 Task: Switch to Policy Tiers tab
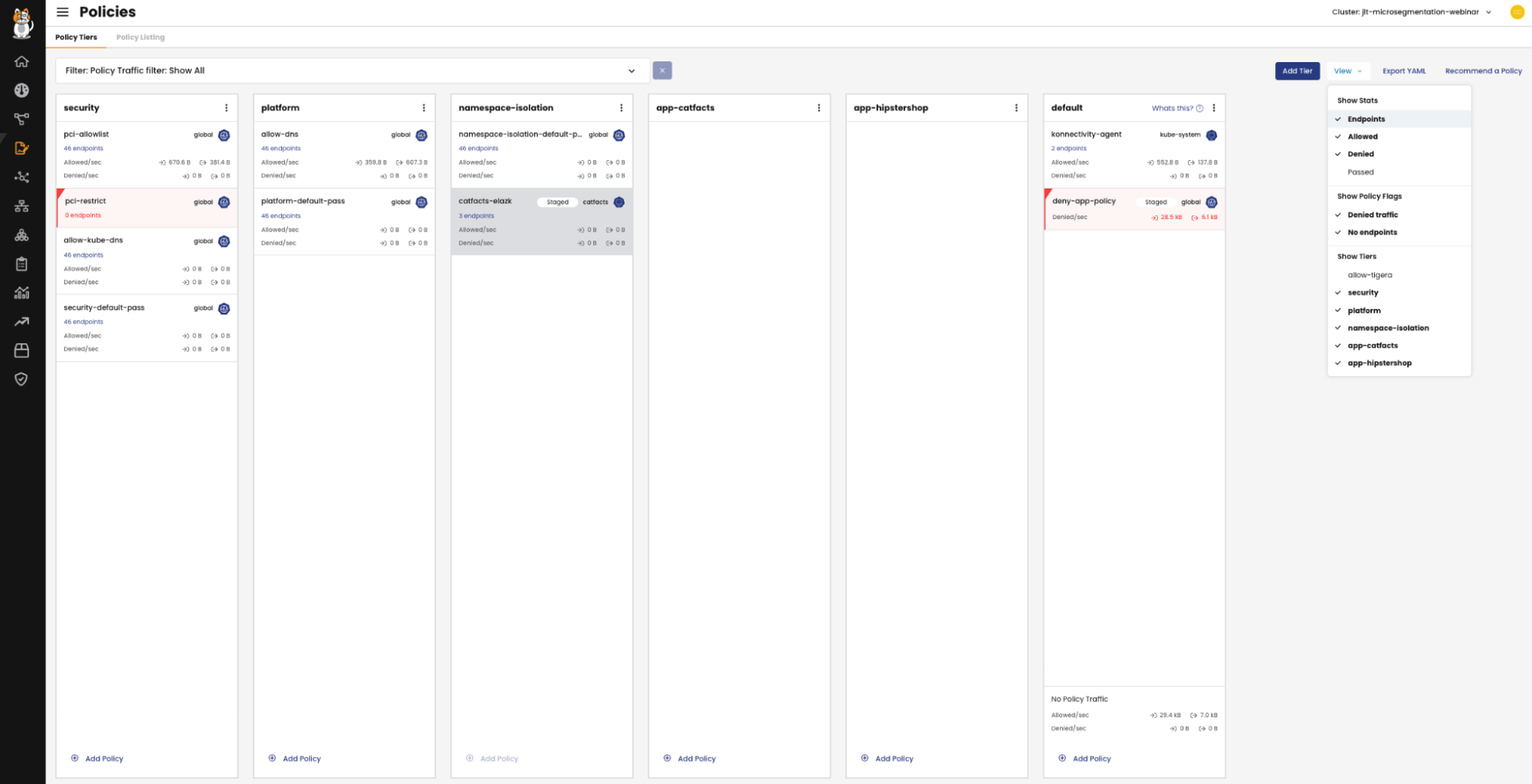(76, 37)
